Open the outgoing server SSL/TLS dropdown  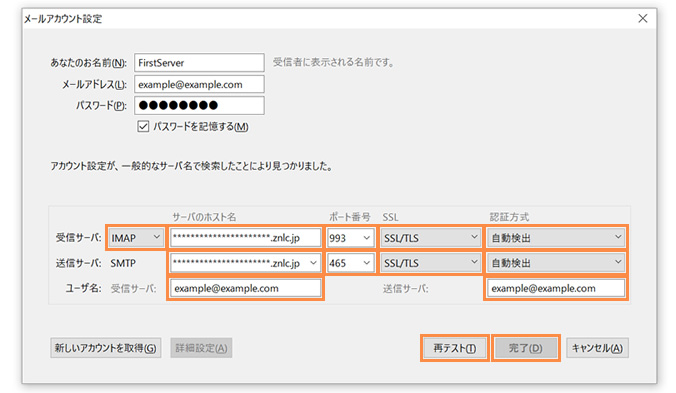tap(431, 263)
